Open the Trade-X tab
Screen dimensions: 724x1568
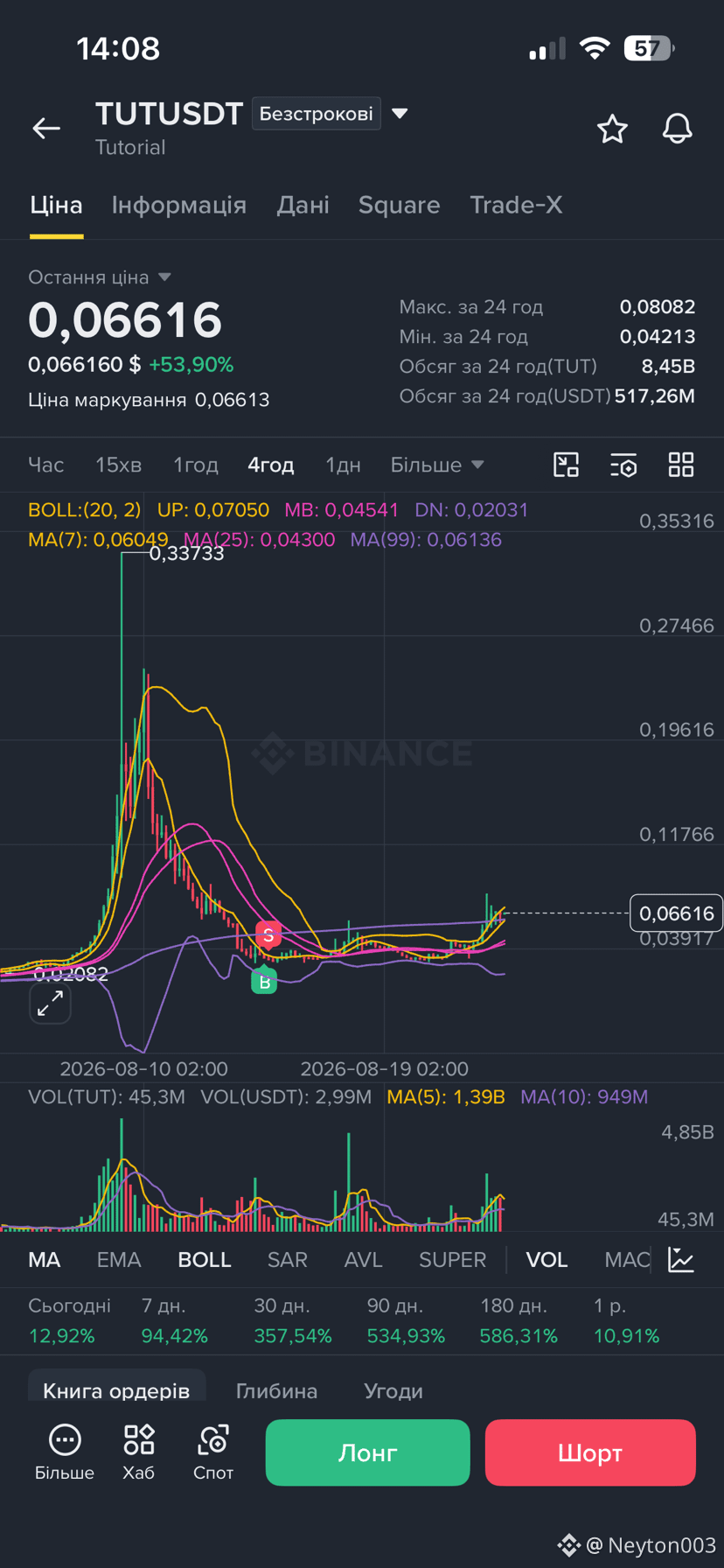(x=516, y=205)
